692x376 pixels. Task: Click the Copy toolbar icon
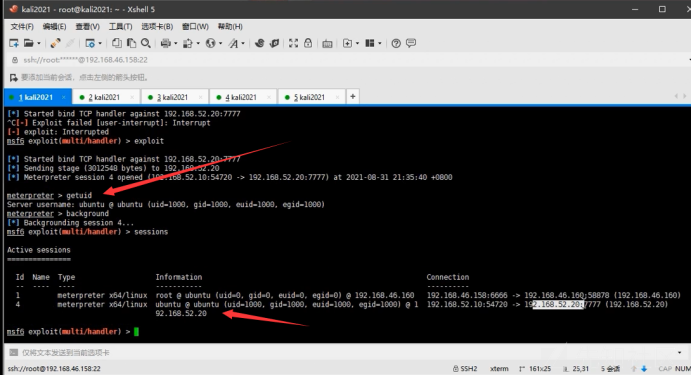[x=117, y=43]
